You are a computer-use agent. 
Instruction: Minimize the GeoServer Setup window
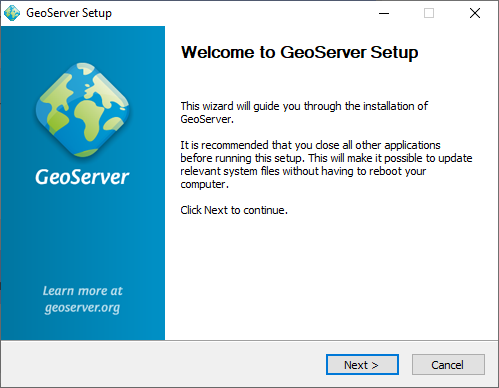[x=384, y=13]
